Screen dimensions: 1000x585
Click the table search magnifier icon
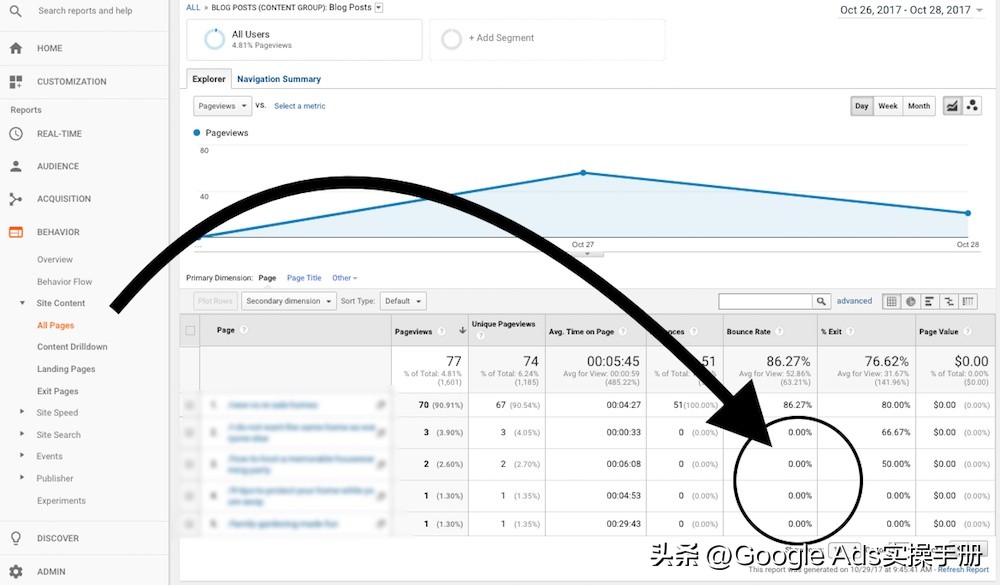point(822,300)
